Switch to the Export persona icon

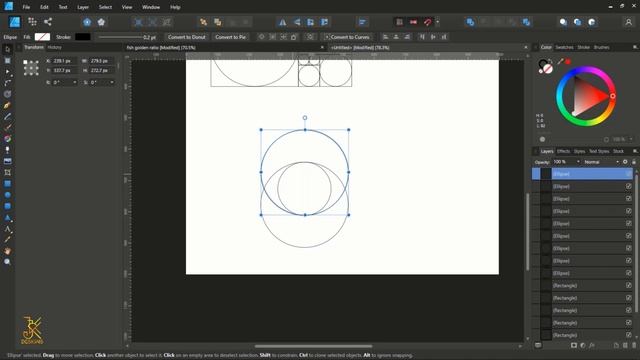48,22
